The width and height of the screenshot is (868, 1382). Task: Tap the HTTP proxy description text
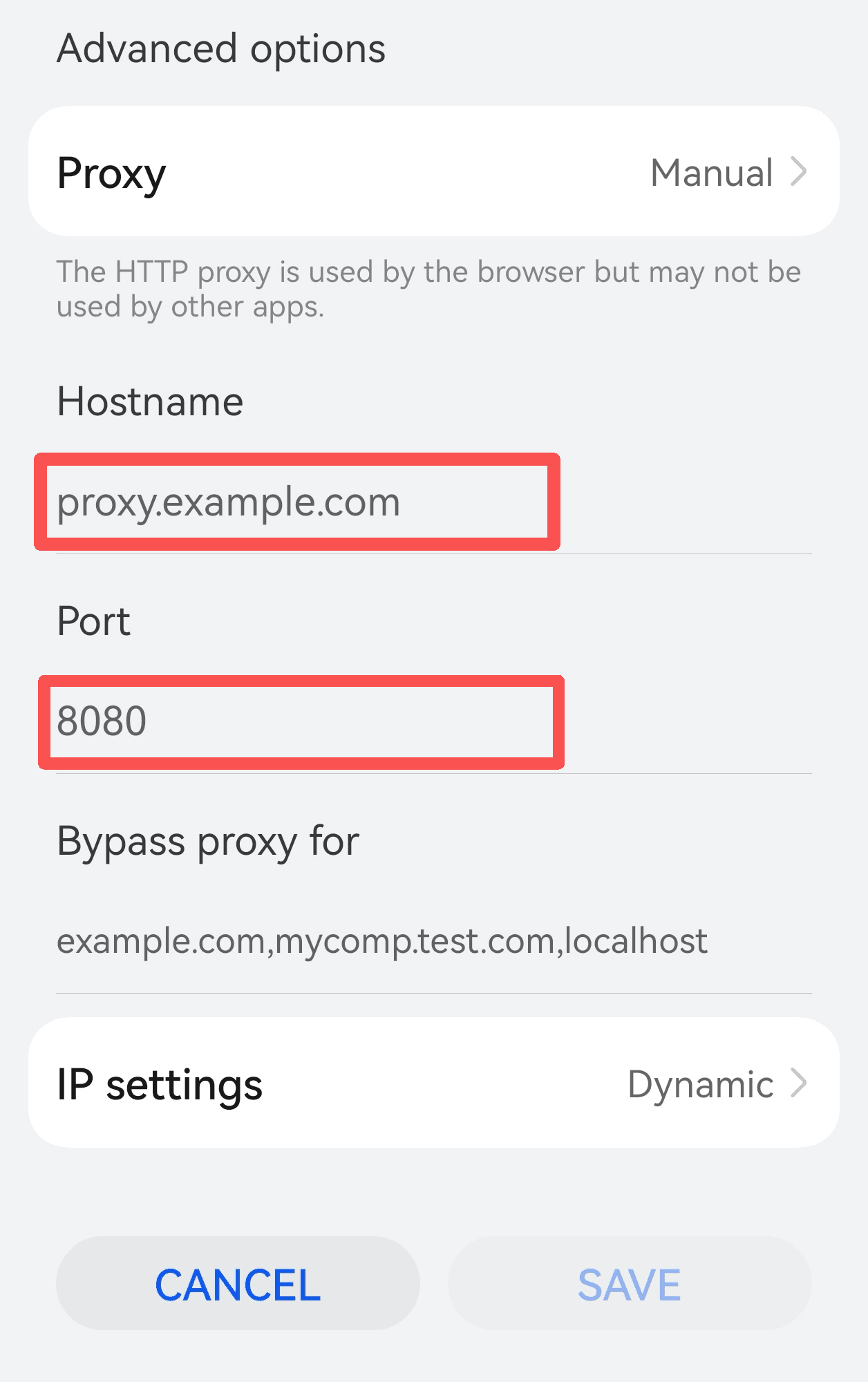coord(428,290)
